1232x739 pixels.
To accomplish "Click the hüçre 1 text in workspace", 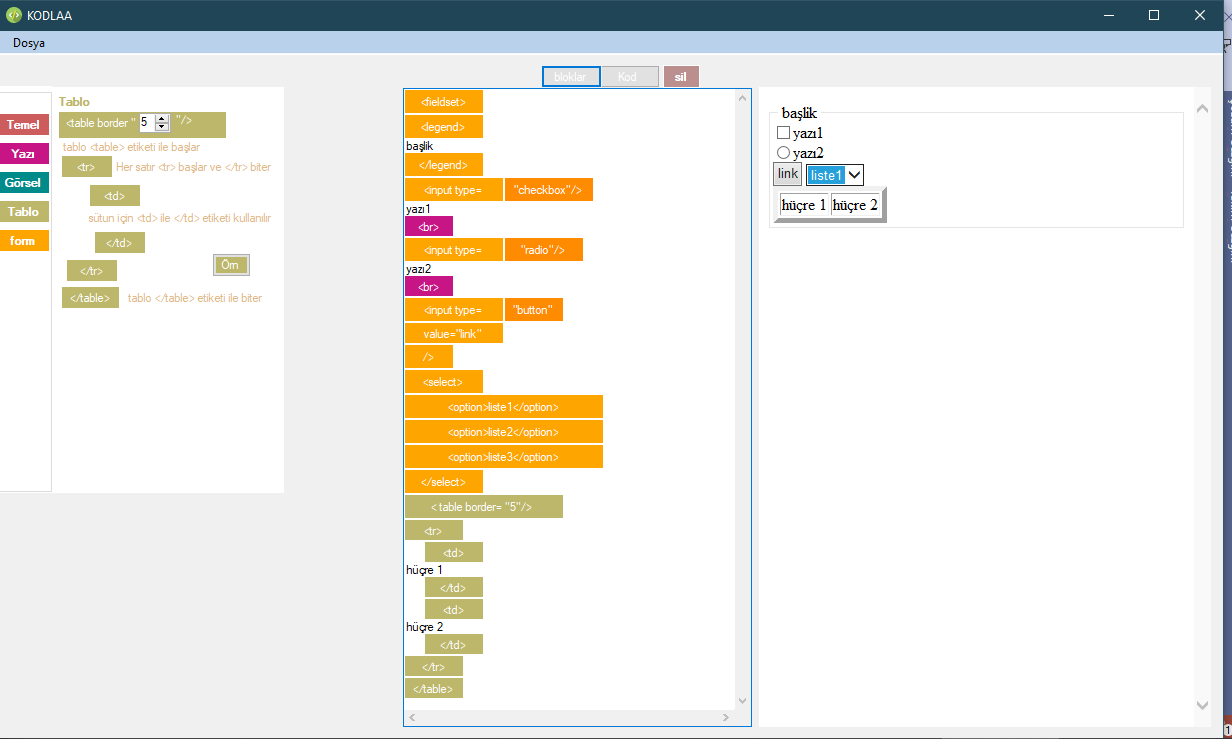I will point(424,570).
